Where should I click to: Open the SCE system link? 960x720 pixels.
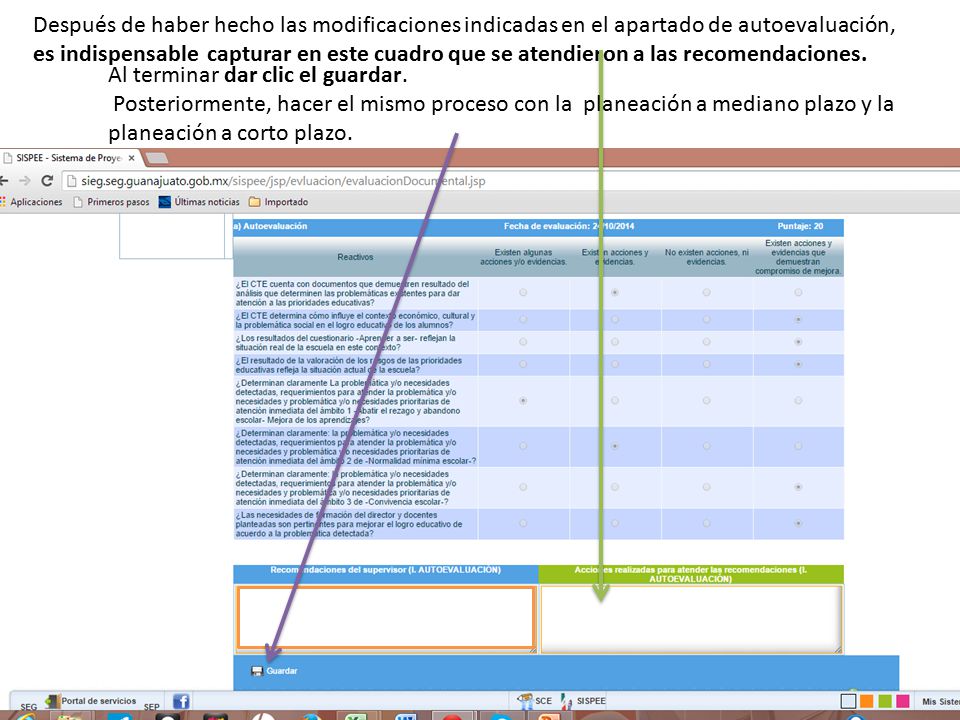(x=534, y=701)
